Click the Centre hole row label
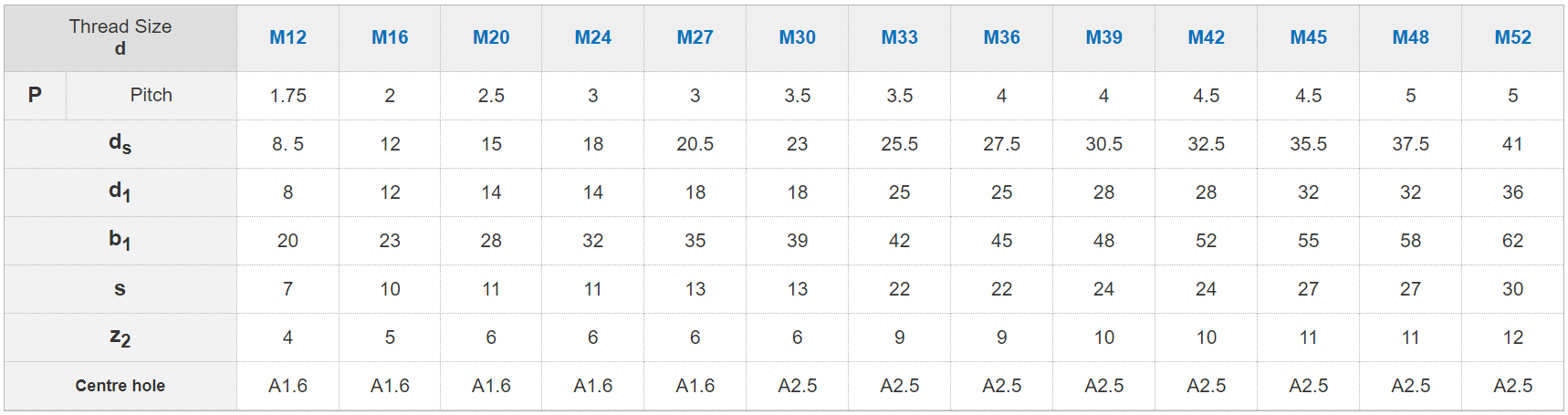 click(x=120, y=386)
